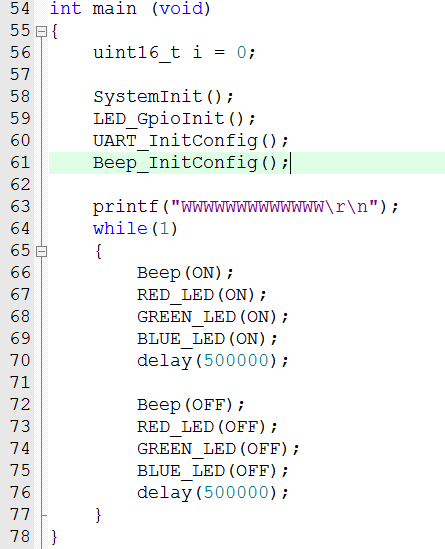The width and height of the screenshot is (445, 549).
Task: Click the LED_GpioInit() function call
Action: point(174,119)
